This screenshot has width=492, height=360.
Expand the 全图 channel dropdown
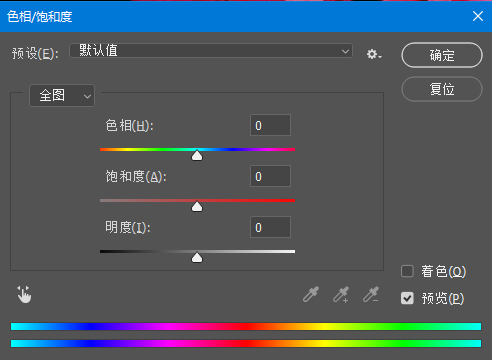click(x=62, y=96)
